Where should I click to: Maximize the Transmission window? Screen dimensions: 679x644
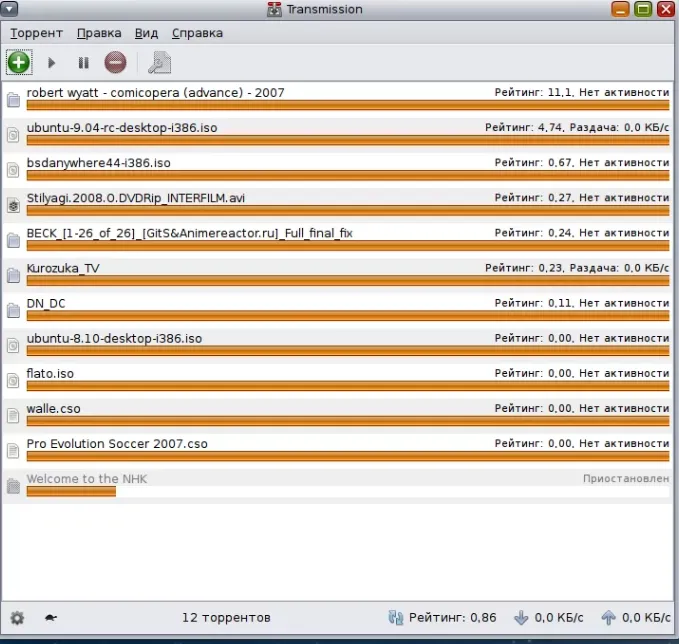(643, 9)
